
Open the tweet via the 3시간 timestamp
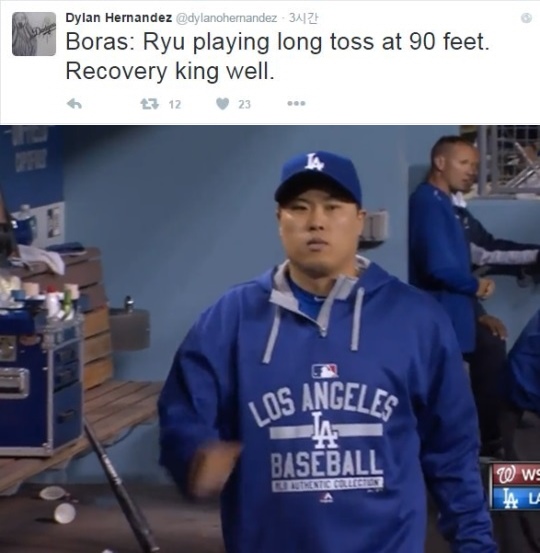pos(303,18)
